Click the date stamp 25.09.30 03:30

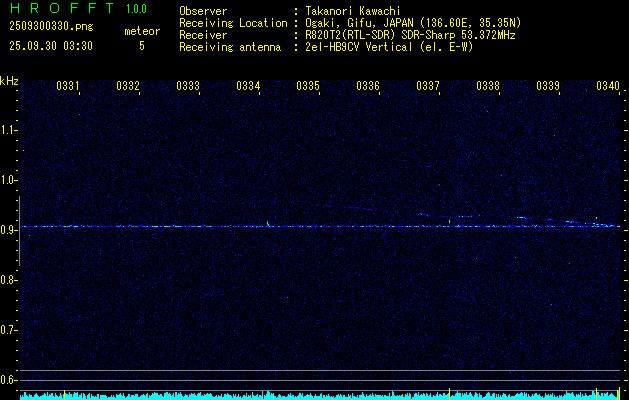click(51, 46)
